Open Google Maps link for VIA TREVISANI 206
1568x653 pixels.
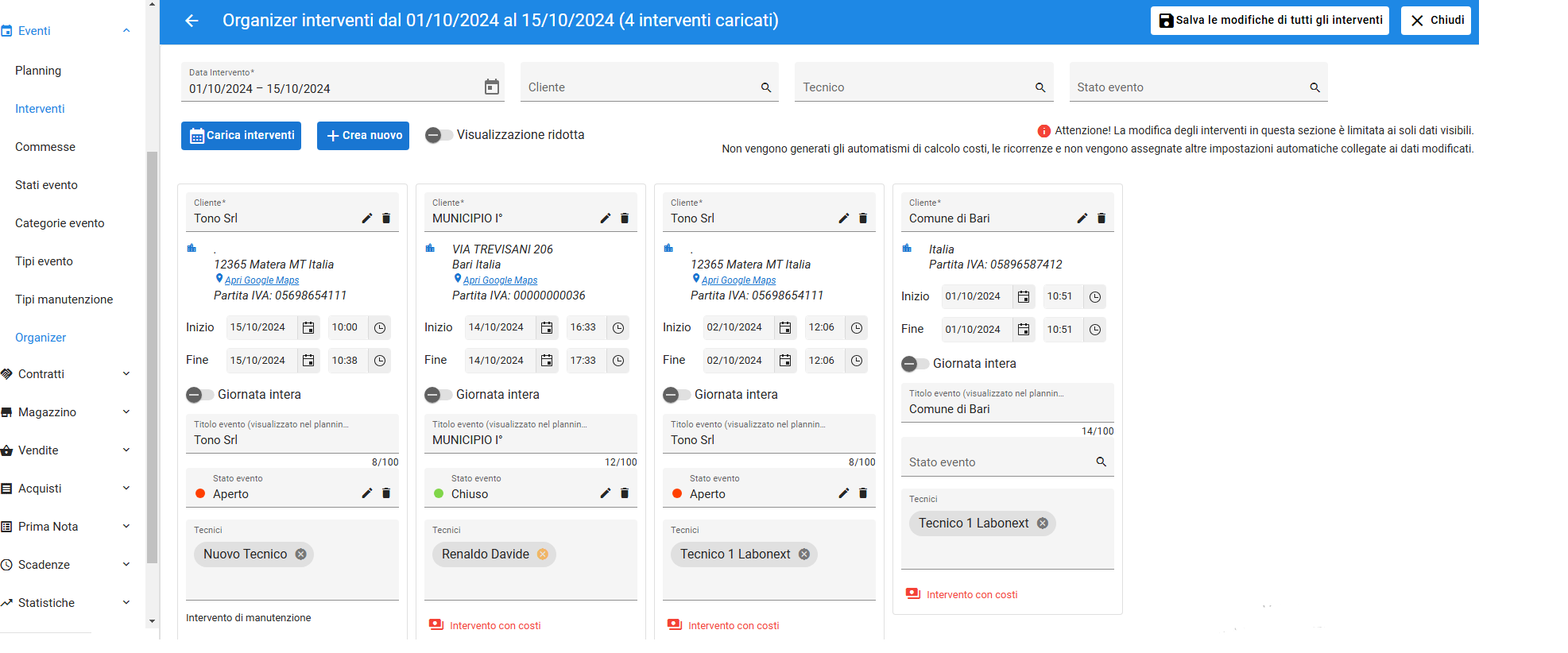[x=500, y=280]
